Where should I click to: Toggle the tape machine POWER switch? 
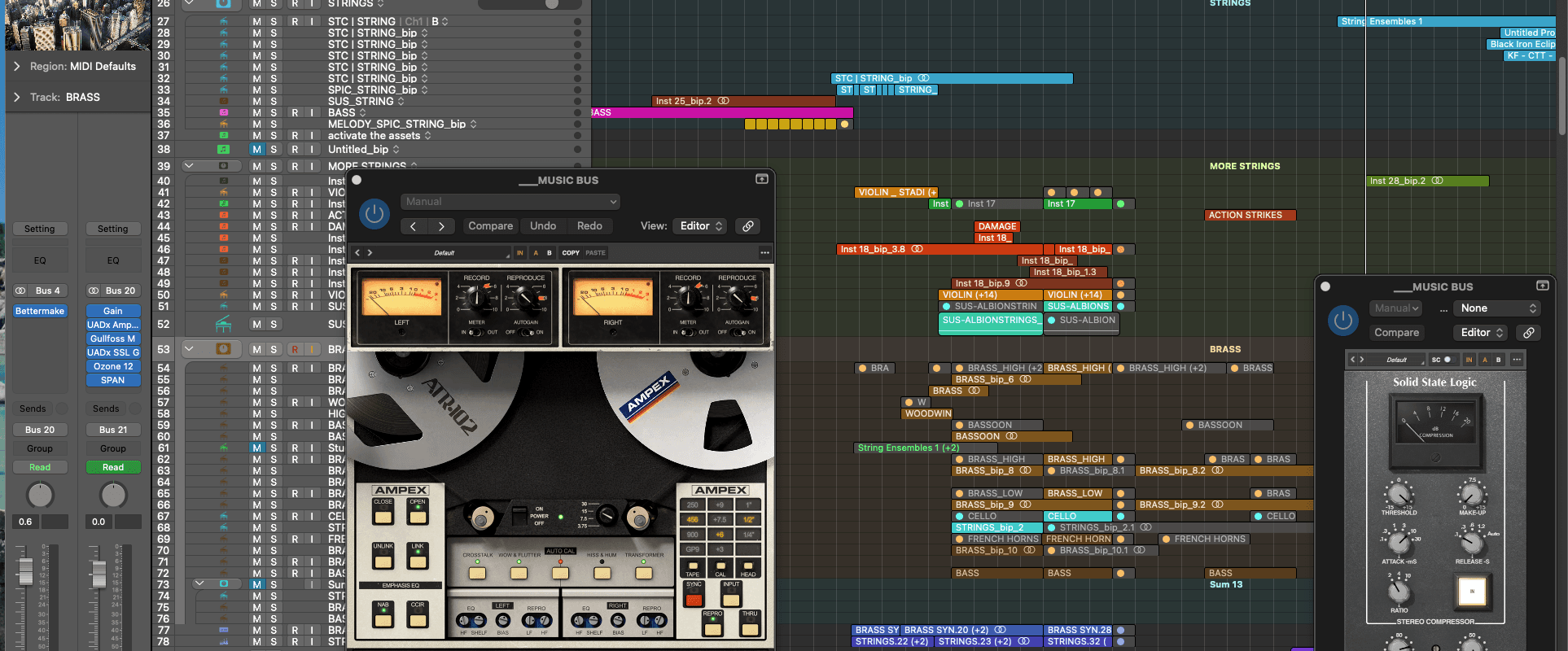(x=519, y=515)
